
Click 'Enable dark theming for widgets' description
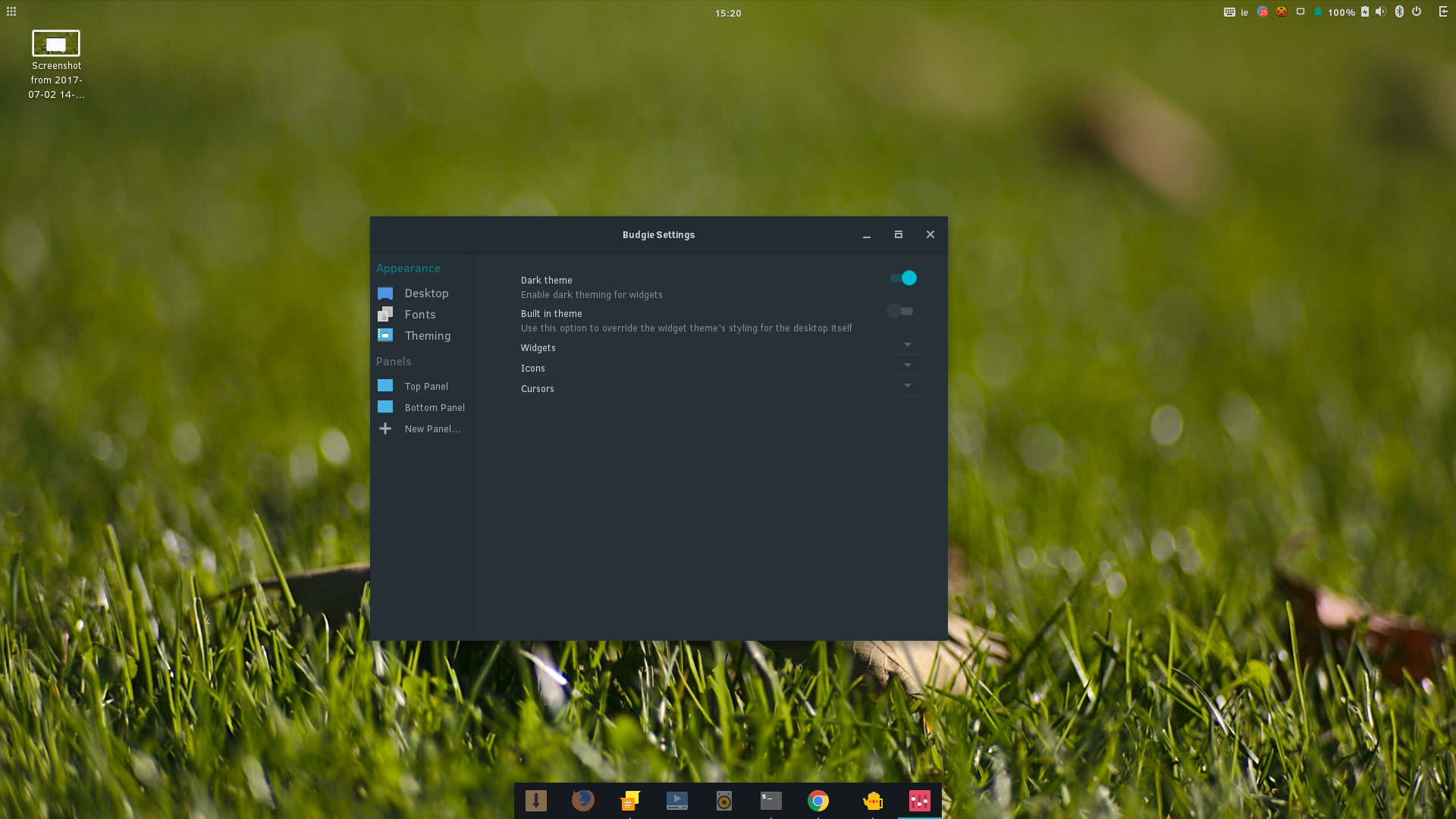591,295
